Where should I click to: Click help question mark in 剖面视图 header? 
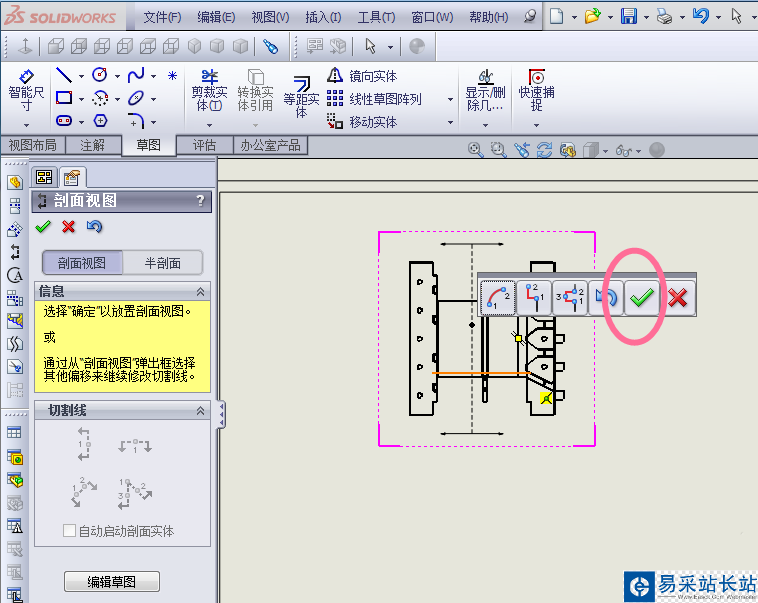(200, 200)
